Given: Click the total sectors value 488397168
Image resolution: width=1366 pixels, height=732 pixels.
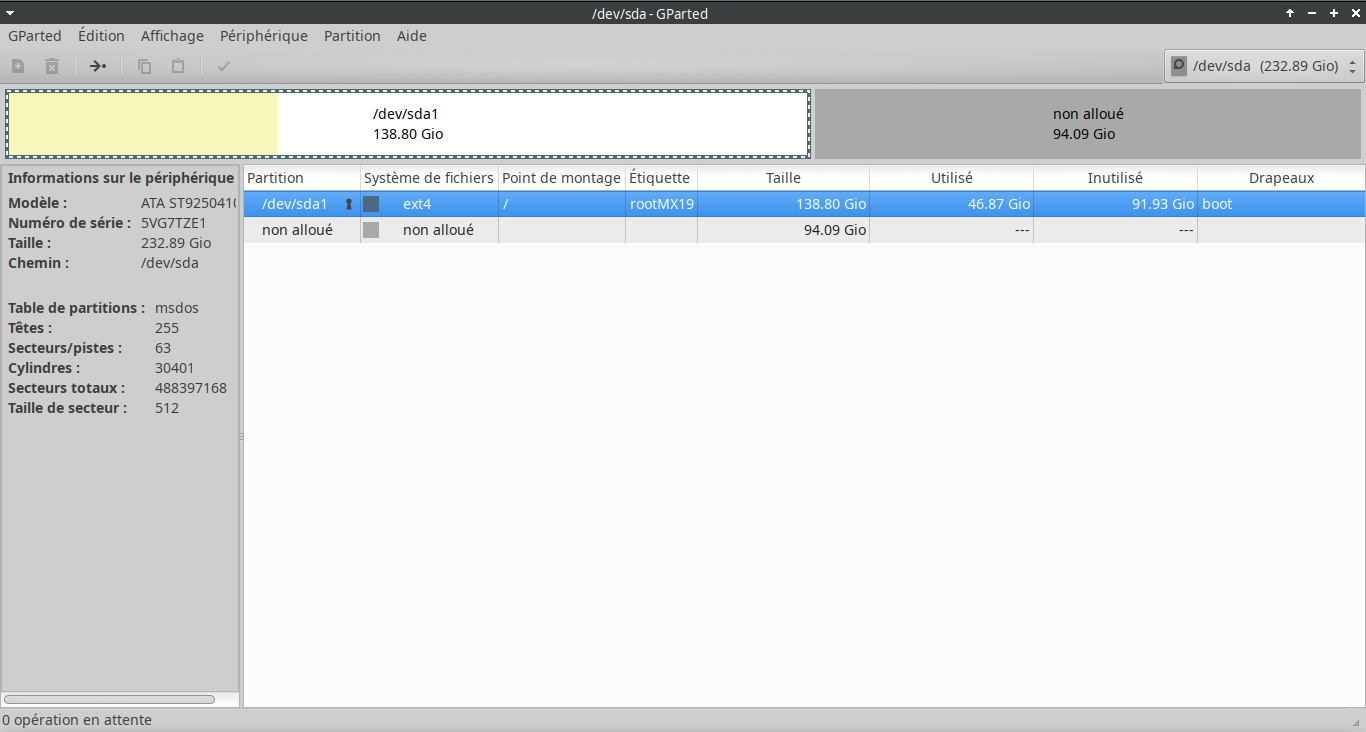Looking at the screenshot, I should tap(191, 388).
